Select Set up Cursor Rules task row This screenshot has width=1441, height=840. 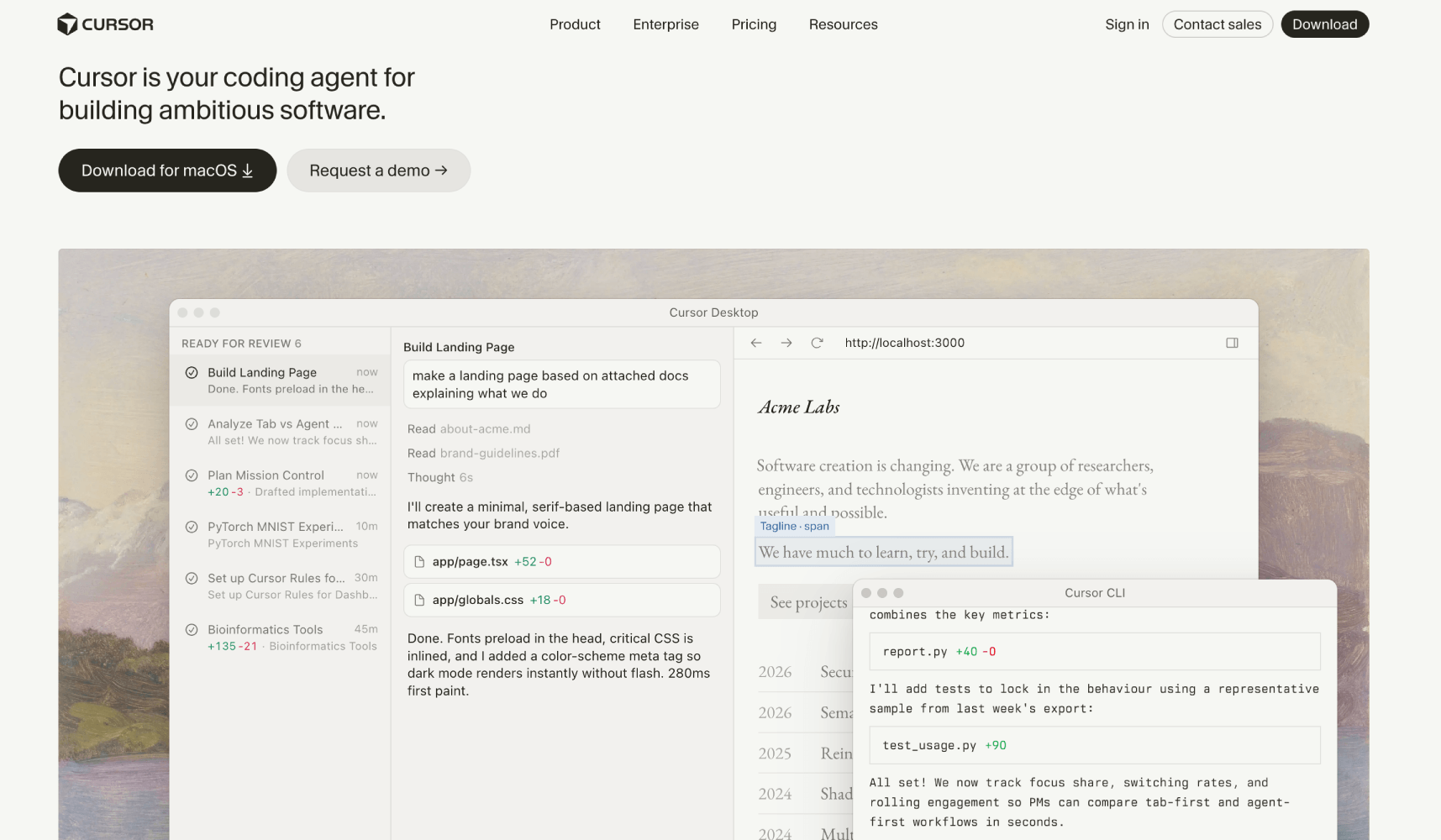[x=281, y=586]
